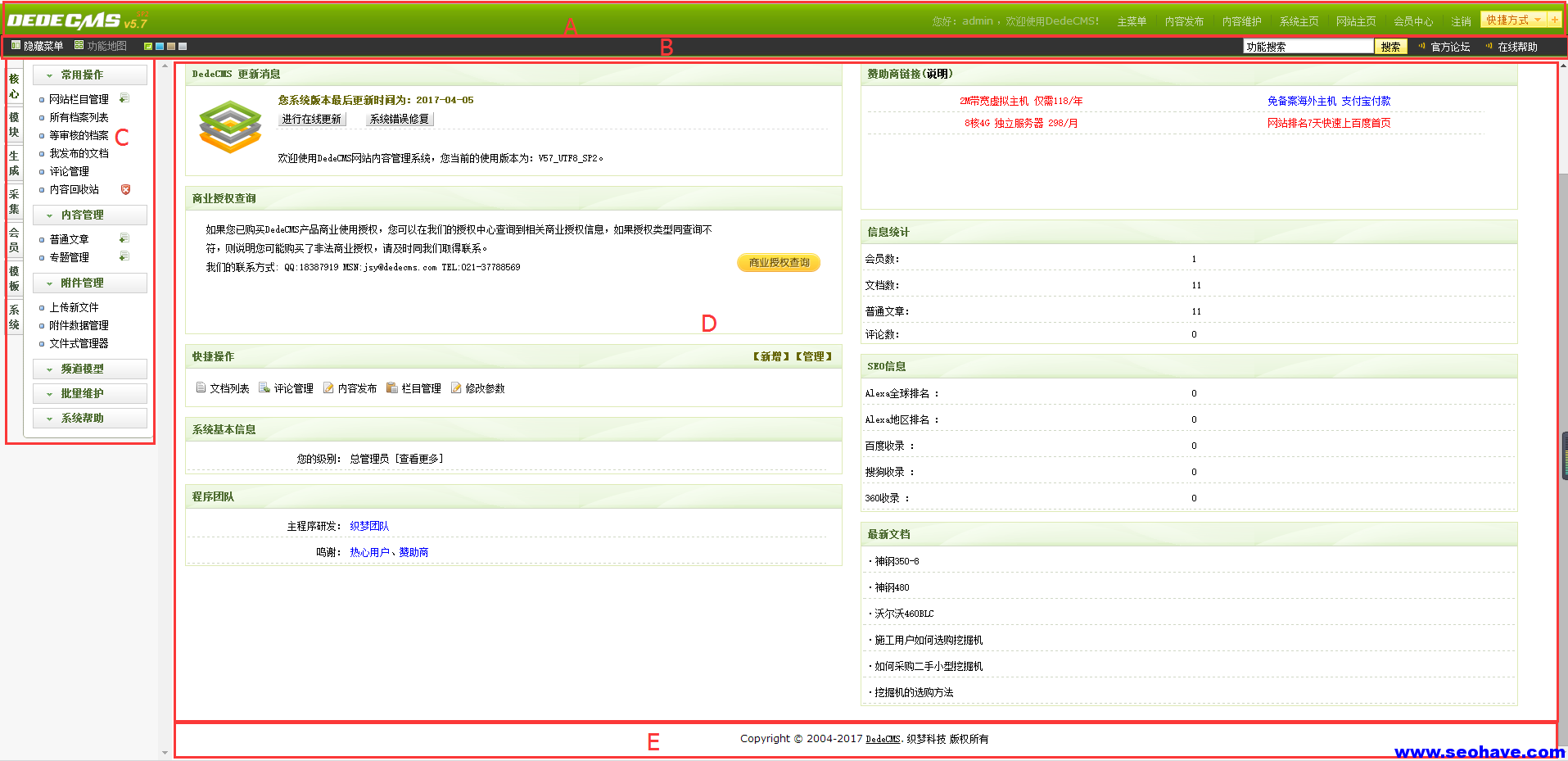1568x761 pixels.
Task: Click the 评论管理 quick action icon
Action: click(x=264, y=387)
